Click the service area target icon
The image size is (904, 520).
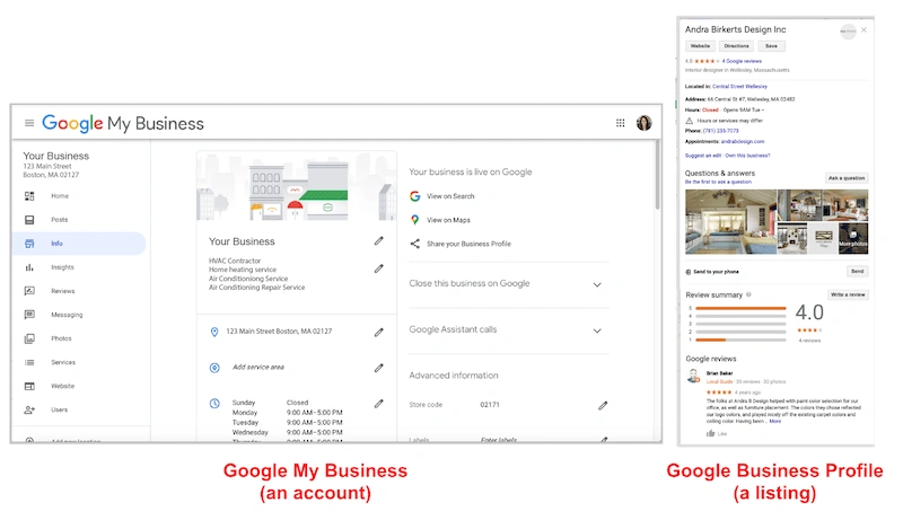point(214,368)
